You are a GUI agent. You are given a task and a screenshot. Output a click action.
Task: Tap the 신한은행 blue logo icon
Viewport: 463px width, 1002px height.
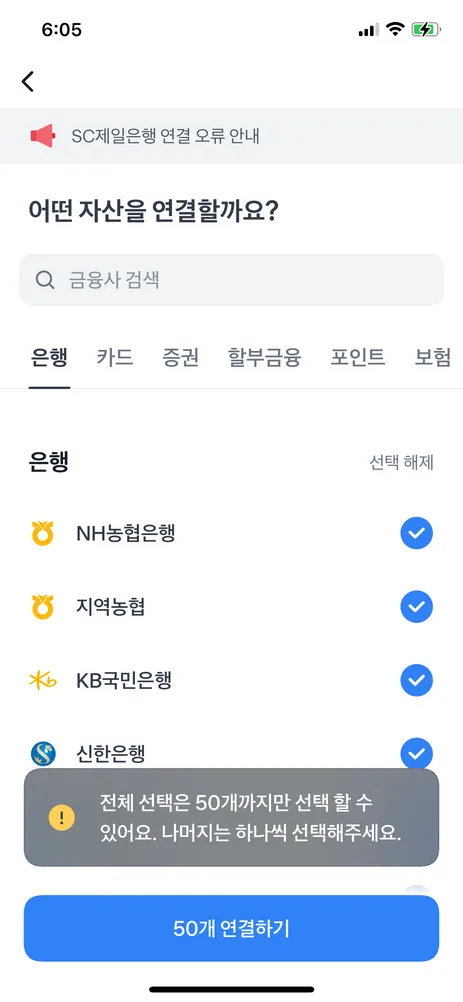pos(43,755)
